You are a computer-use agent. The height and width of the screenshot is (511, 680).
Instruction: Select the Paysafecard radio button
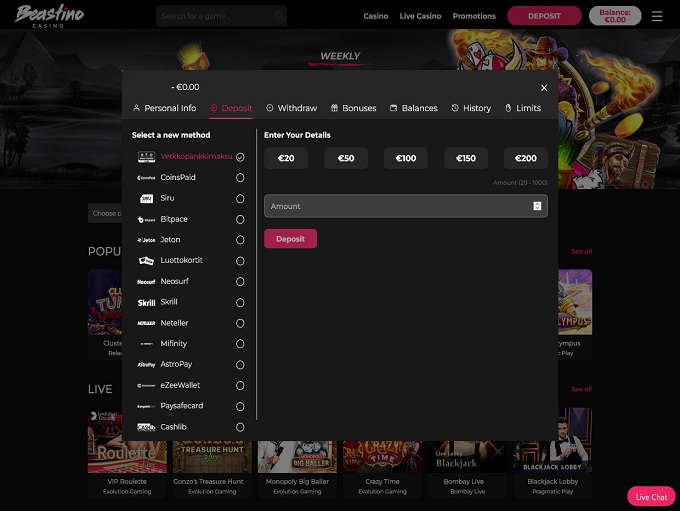(x=240, y=406)
